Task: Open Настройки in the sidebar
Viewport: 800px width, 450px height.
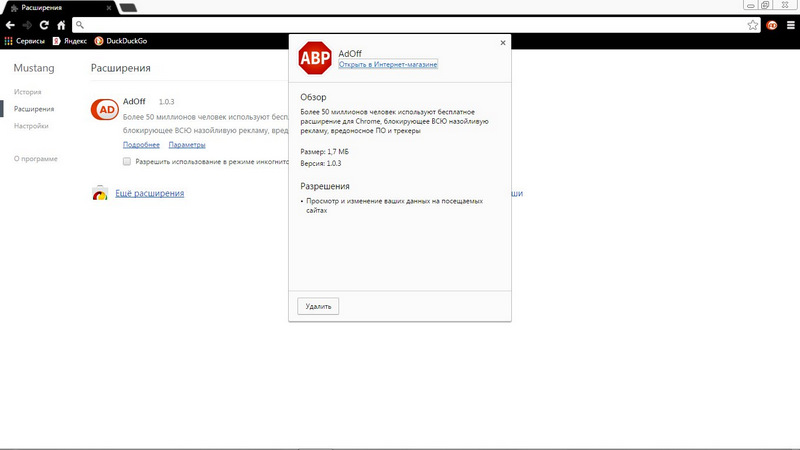Action: click(31, 126)
